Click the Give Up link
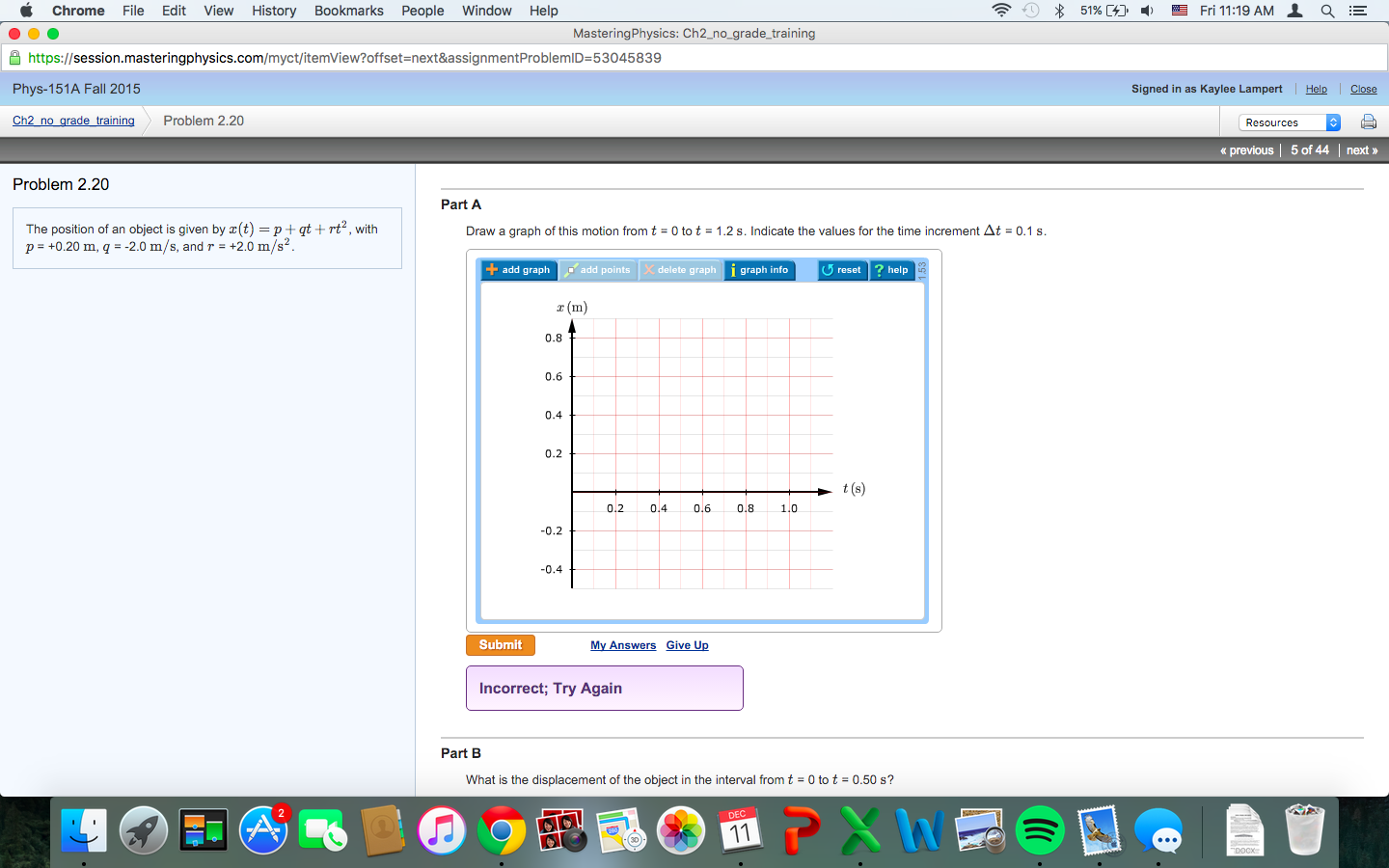Image resolution: width=1389 pixels, height=868 pixels. coord(687,645)
